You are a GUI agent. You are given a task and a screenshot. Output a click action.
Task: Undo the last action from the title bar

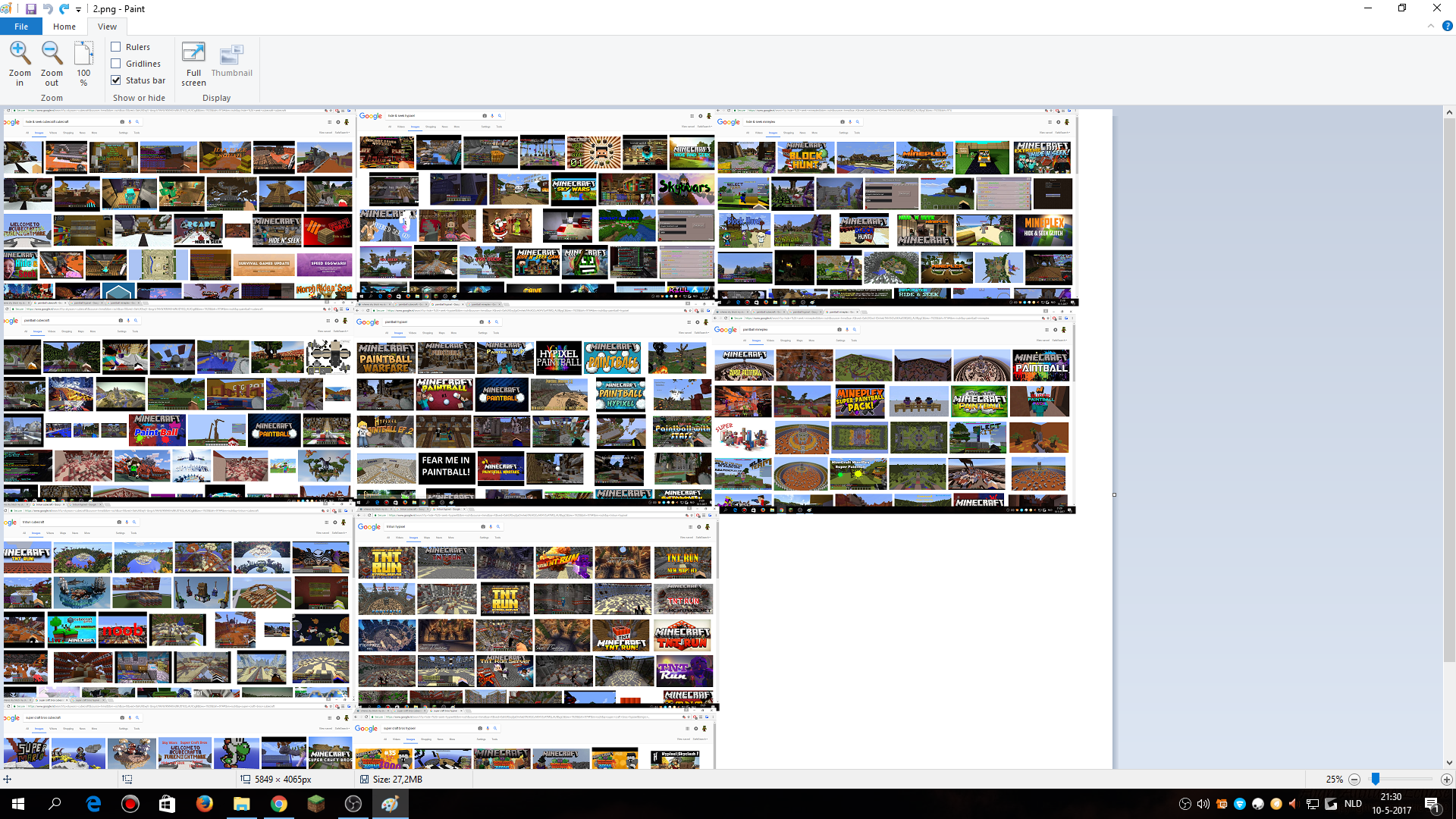click(x=48, y=9)
